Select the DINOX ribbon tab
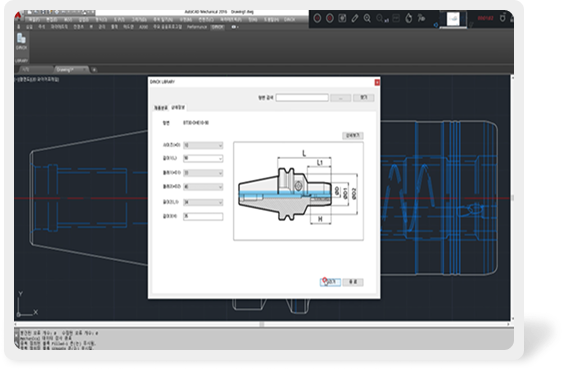 click(217, 27)
